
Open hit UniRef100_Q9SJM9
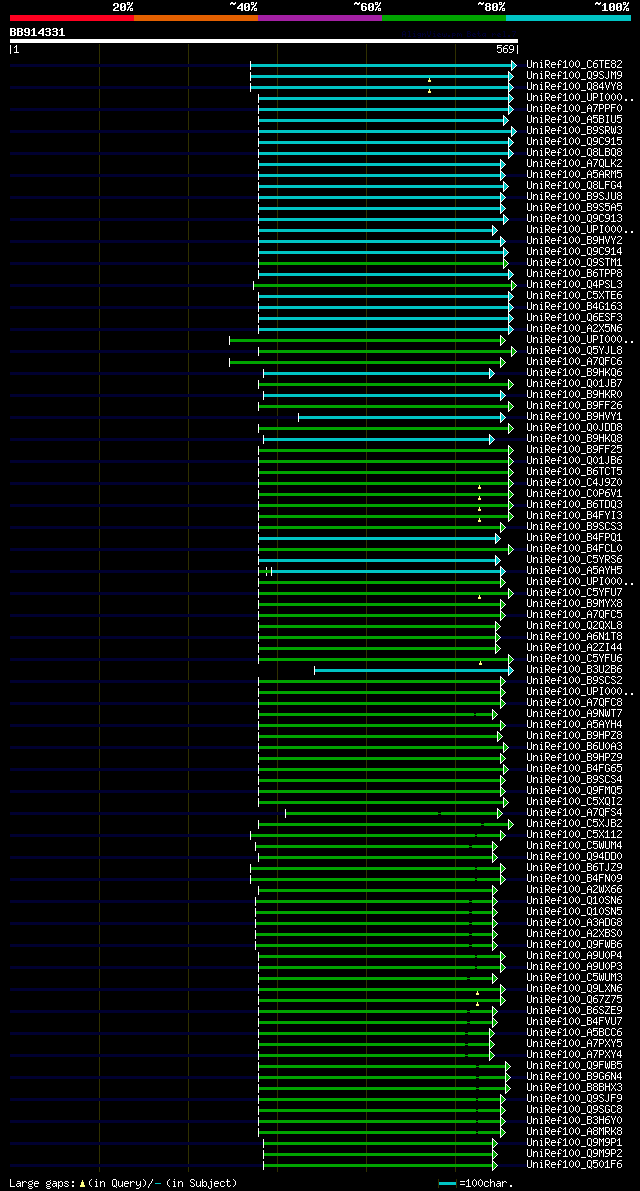pyautogui.click(x=574, y=76)
